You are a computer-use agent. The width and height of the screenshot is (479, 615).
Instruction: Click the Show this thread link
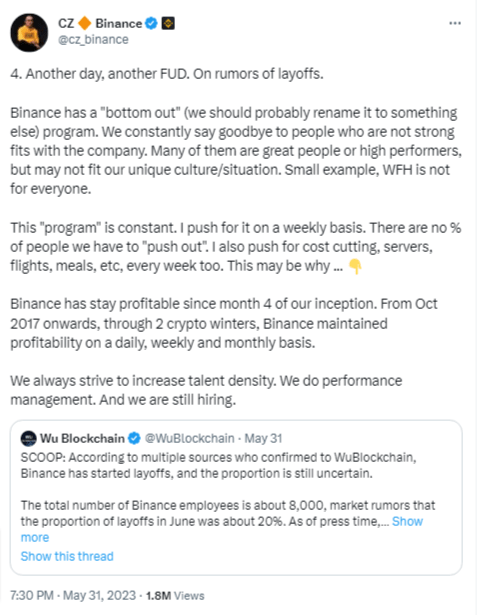click(x=67, y=556)
